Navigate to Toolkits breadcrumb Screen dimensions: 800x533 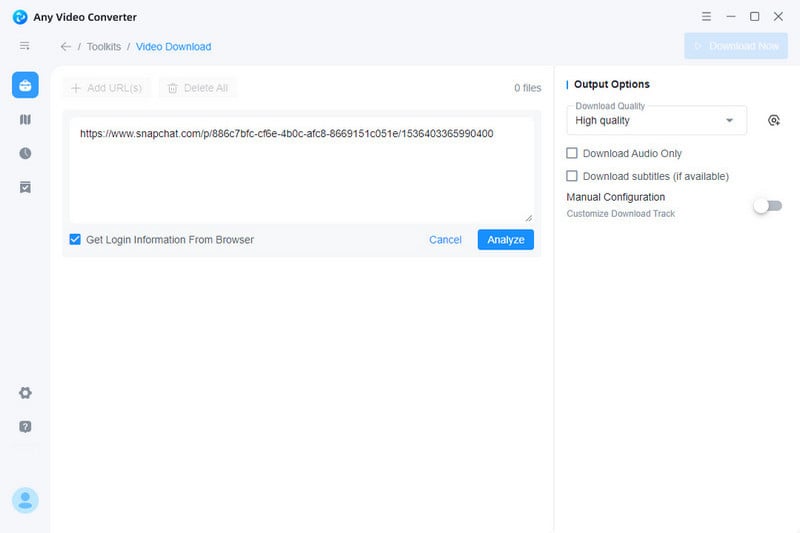tap(104, 46)
